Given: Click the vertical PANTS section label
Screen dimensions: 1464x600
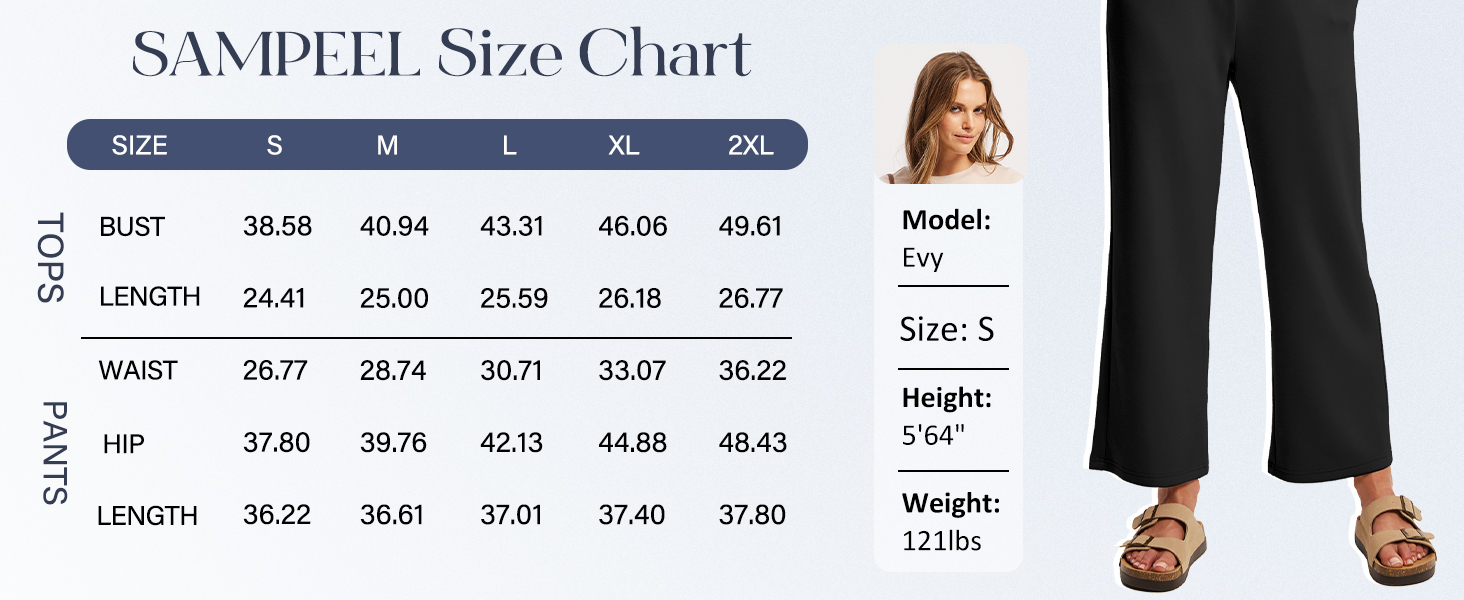Looking at the screenshot, I should tap(52, 452).
